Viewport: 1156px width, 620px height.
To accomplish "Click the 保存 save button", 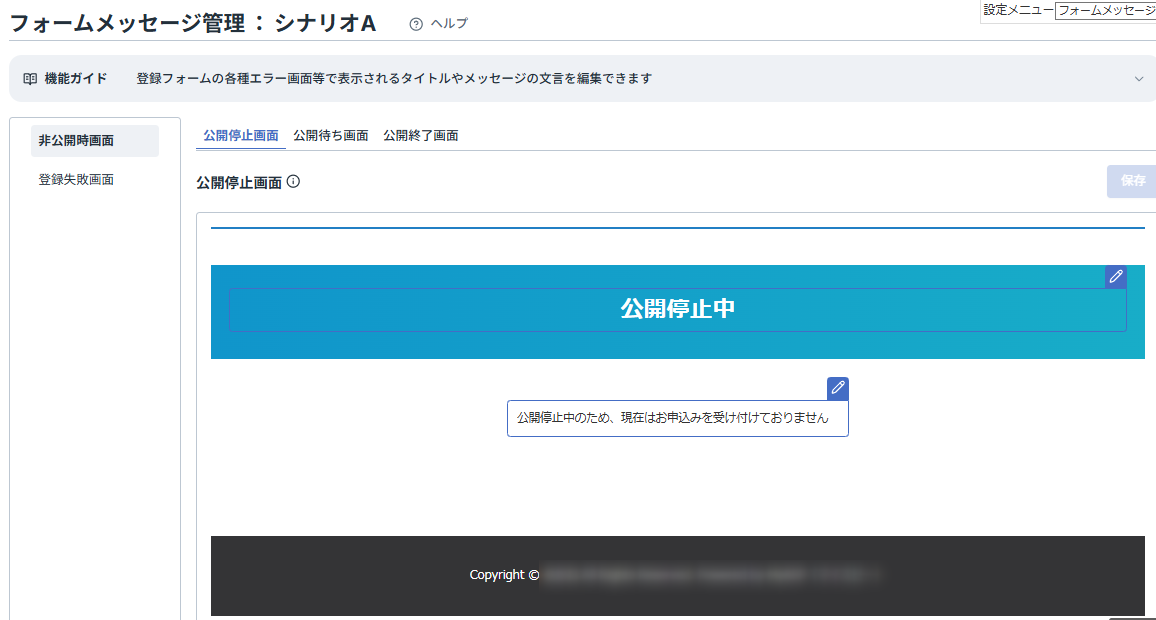I will click(x=1131, y=181).
